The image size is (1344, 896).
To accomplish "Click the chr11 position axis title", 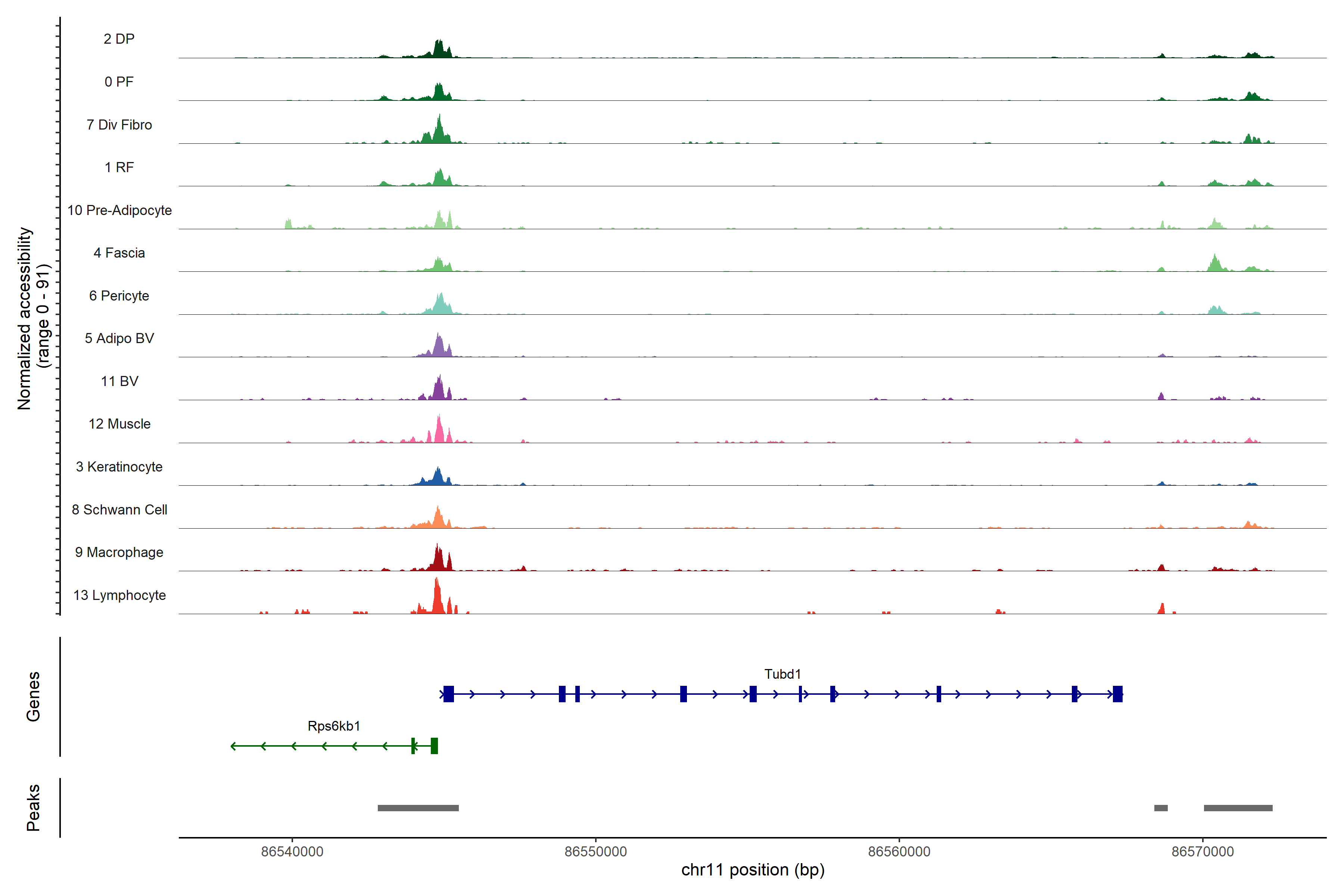I will [753, 870].
